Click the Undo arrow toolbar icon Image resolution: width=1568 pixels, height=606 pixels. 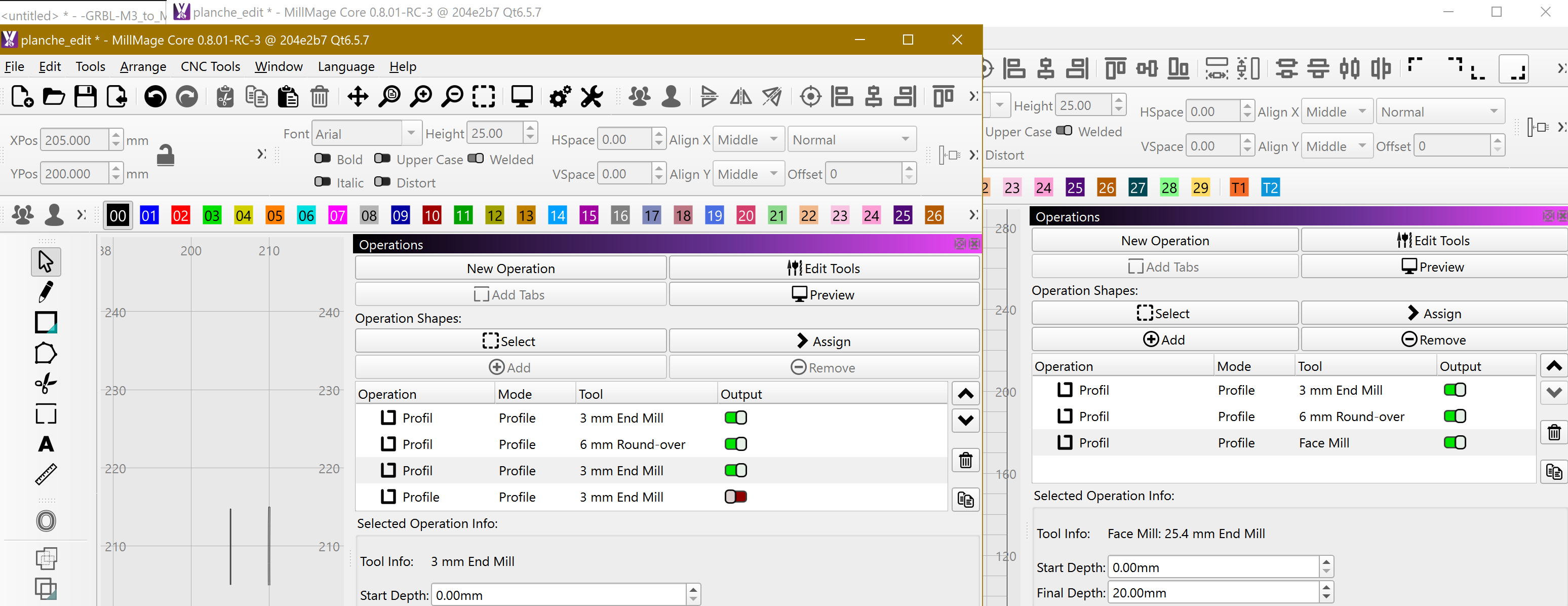[155, 96]
